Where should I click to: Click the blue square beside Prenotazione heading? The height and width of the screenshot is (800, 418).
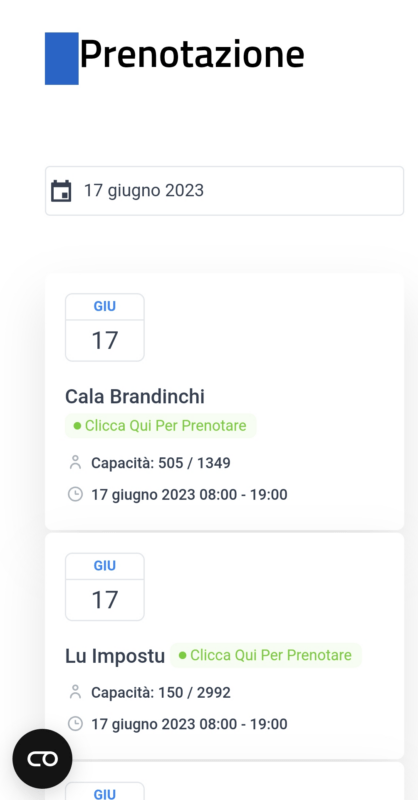click(x=62, y=59)
